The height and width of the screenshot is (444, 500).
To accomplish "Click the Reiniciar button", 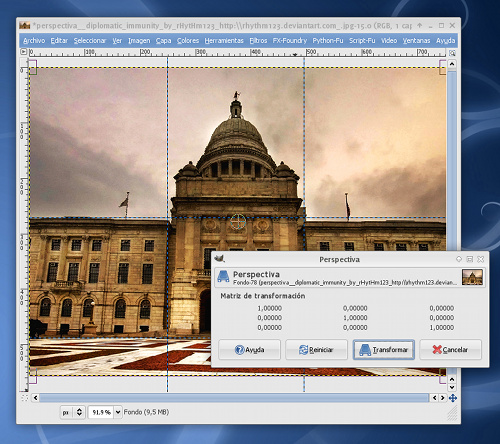I will point(316,350).
